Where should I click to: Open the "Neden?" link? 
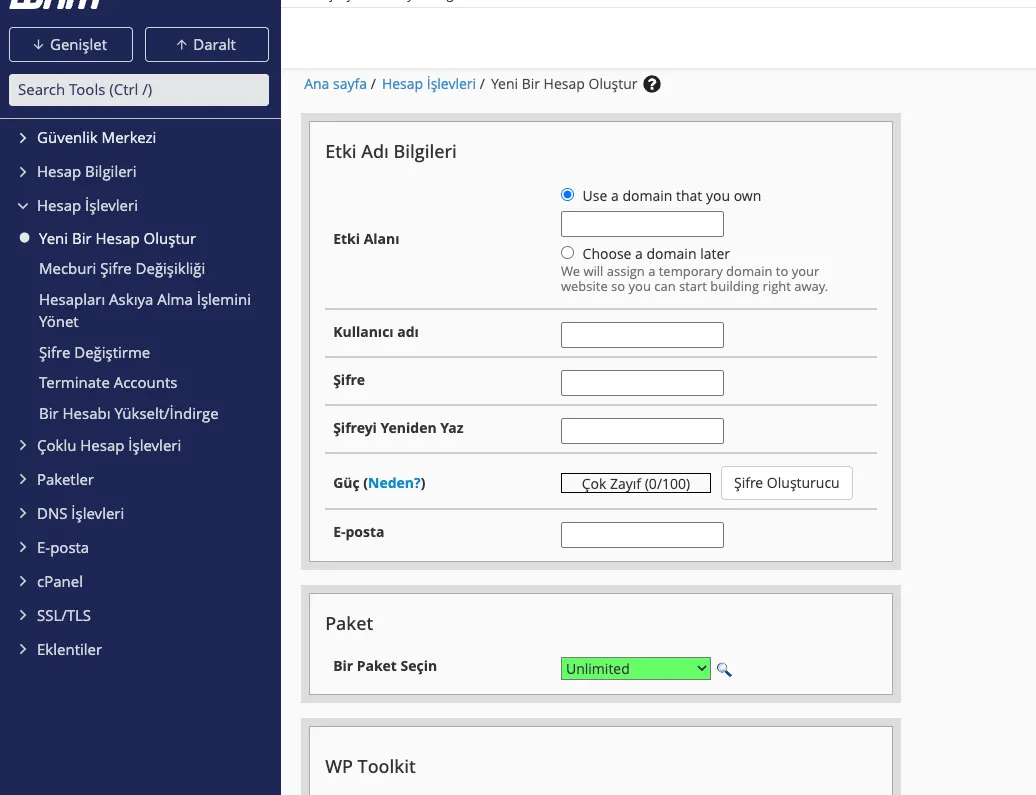[x=394, y=483]
